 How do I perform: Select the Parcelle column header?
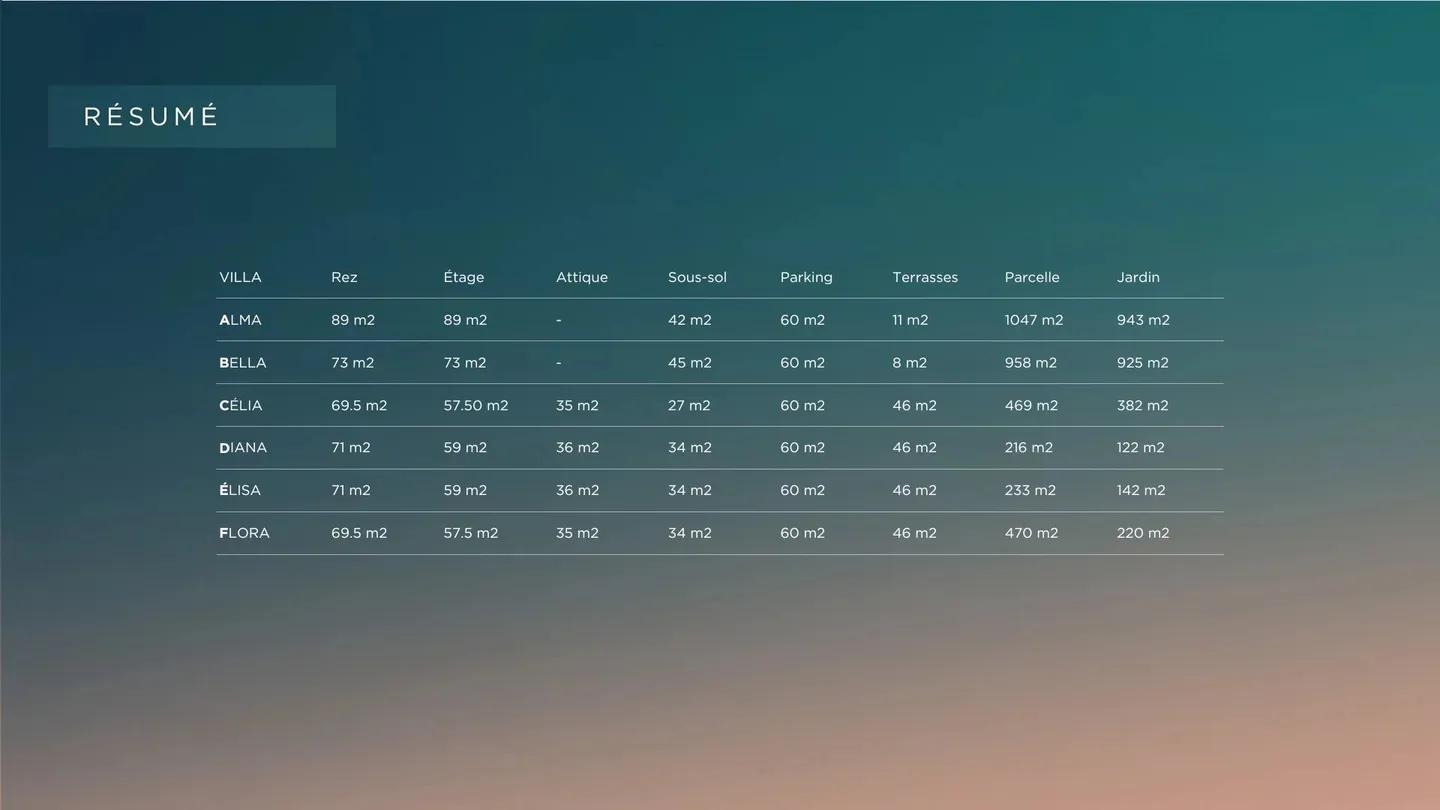[1032, 277]
